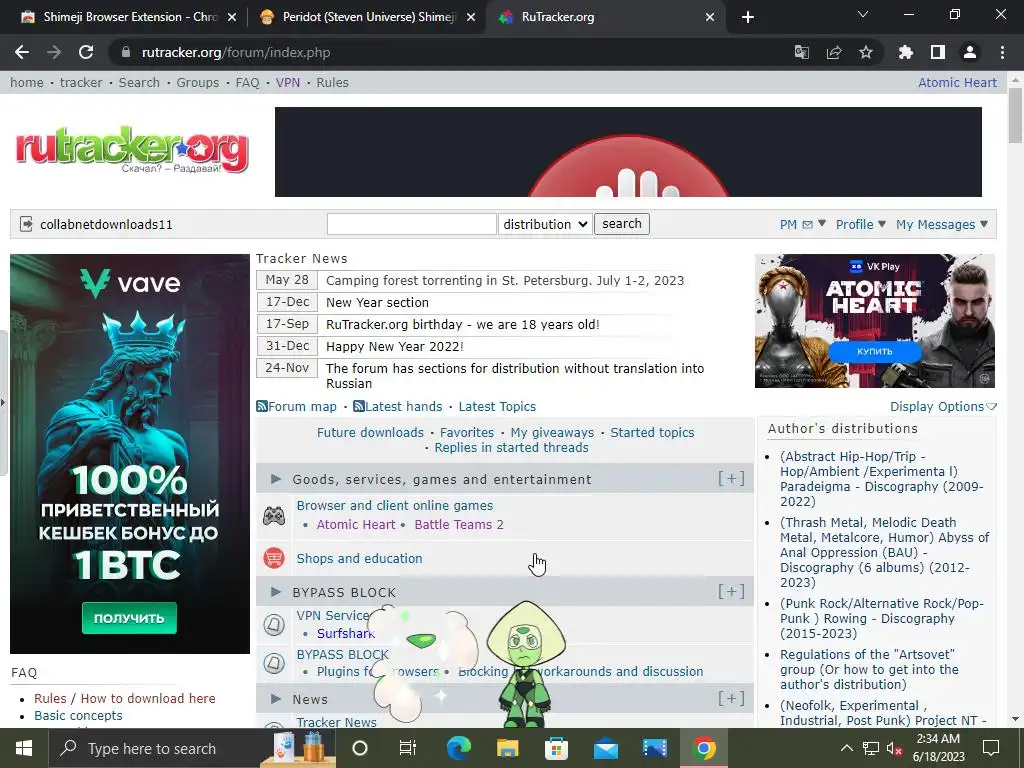Click the RSS icon next to Latest hands

coord(359,406)
